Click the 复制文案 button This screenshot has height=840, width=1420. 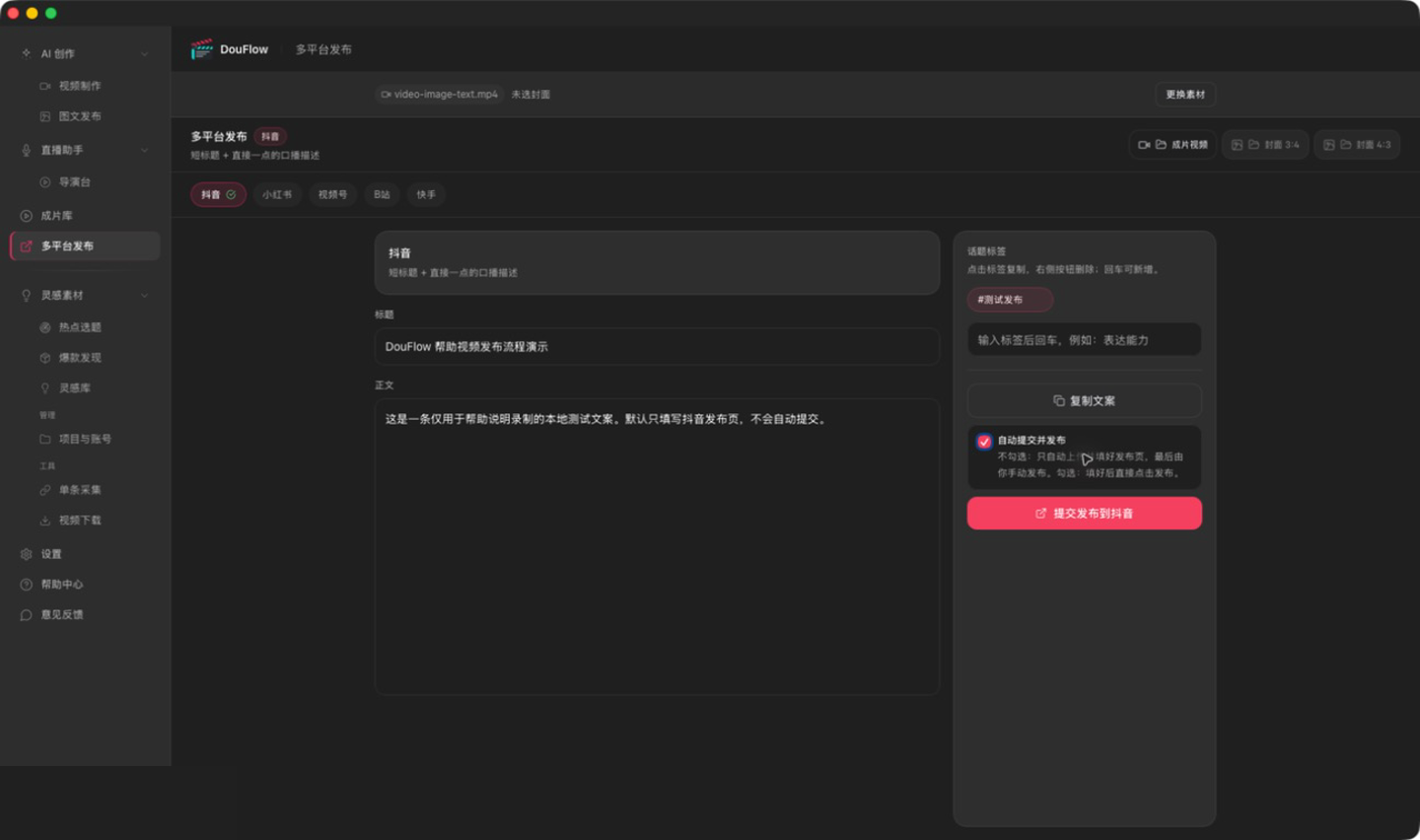point(1085,401)
